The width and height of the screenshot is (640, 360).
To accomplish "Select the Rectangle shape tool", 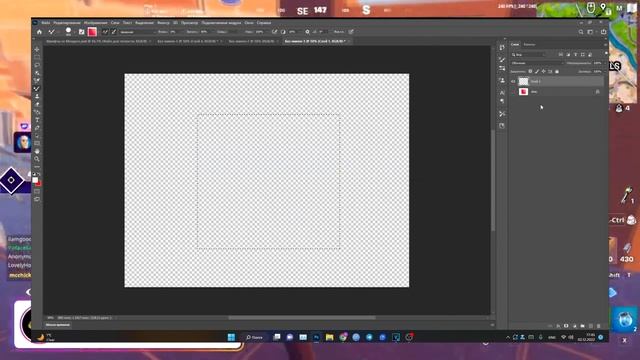I will 37,143.
